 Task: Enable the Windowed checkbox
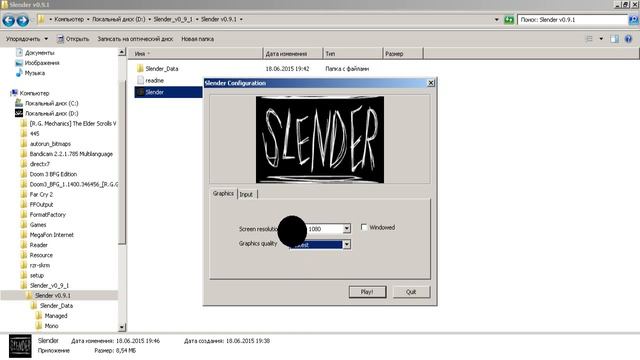click(364, 227)
